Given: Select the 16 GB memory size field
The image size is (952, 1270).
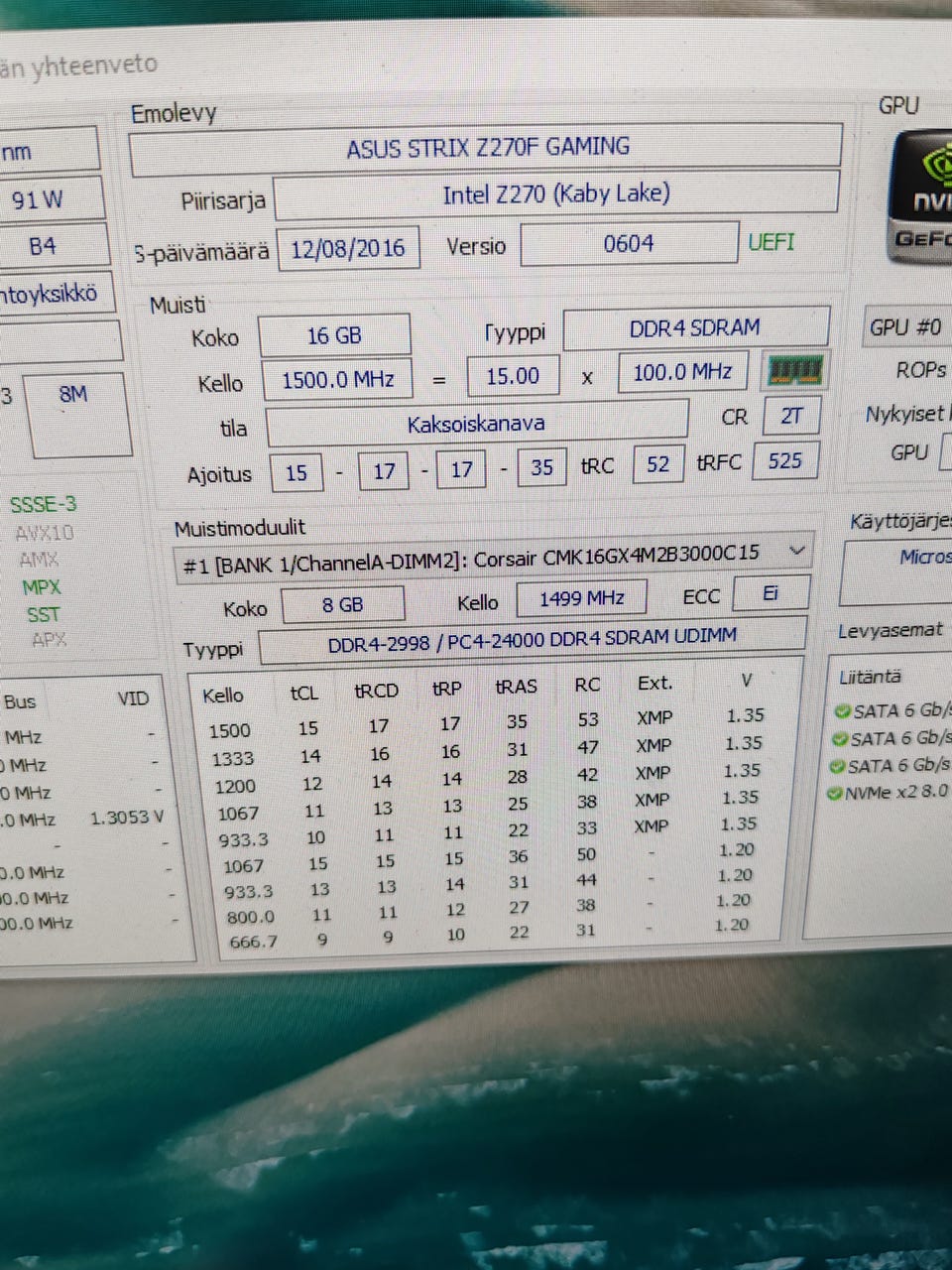Looking at the screenshot, I should pyautogui.click(x=334, y=336).
